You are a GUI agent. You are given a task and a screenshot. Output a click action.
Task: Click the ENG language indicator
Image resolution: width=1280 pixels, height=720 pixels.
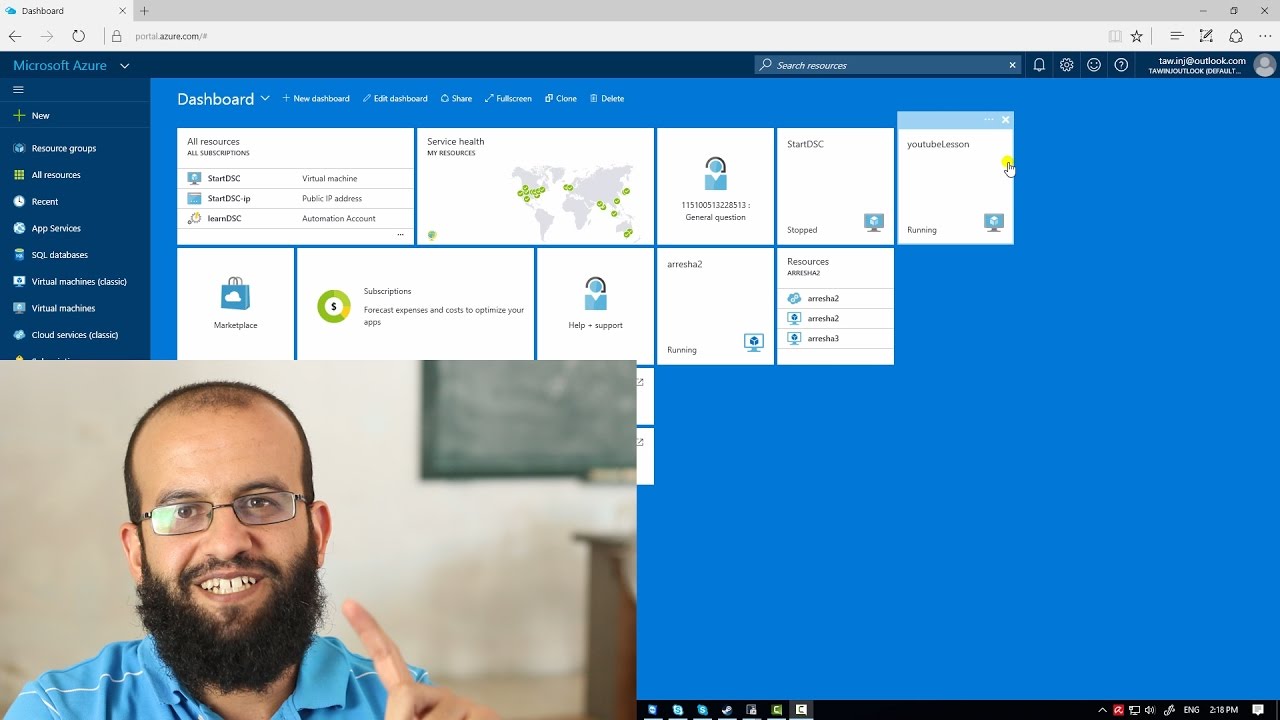pos(1192,710)
